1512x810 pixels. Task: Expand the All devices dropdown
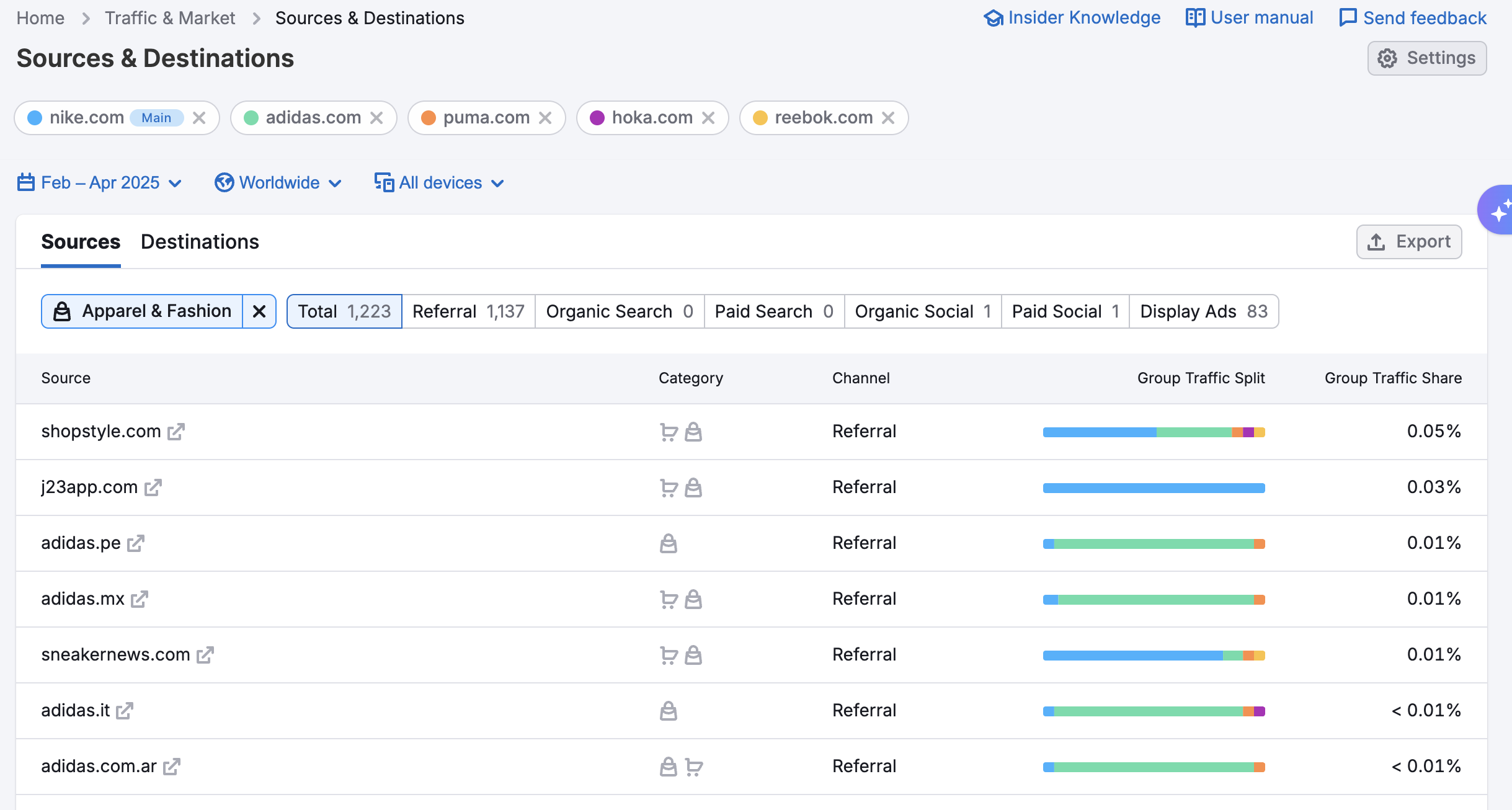point(439,183)
